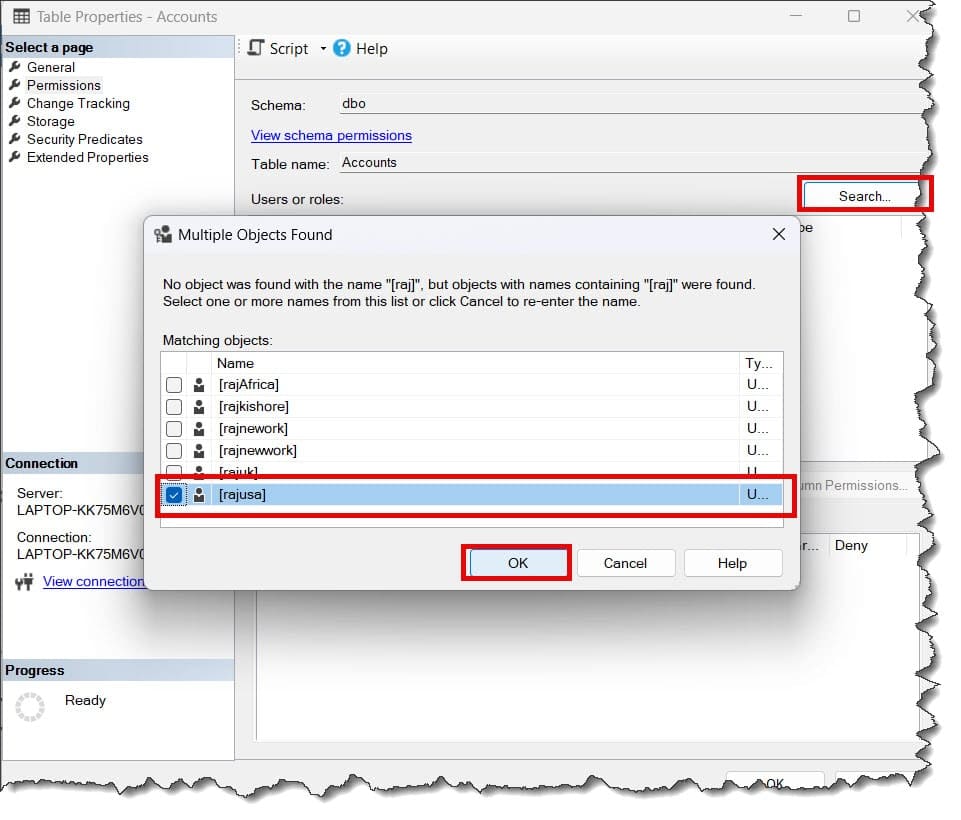961x820 pixels.
Task: Check the [rajAfrica] checkbox
Action: pos(174,384)
